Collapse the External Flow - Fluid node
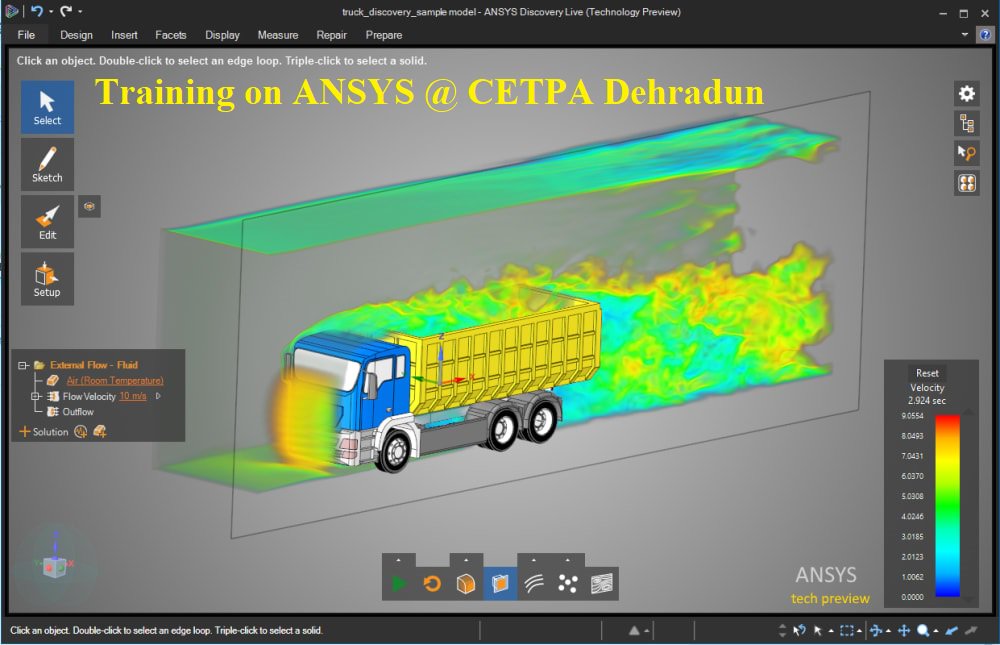The image size is (1000, 645). click(x=23, y=366)
